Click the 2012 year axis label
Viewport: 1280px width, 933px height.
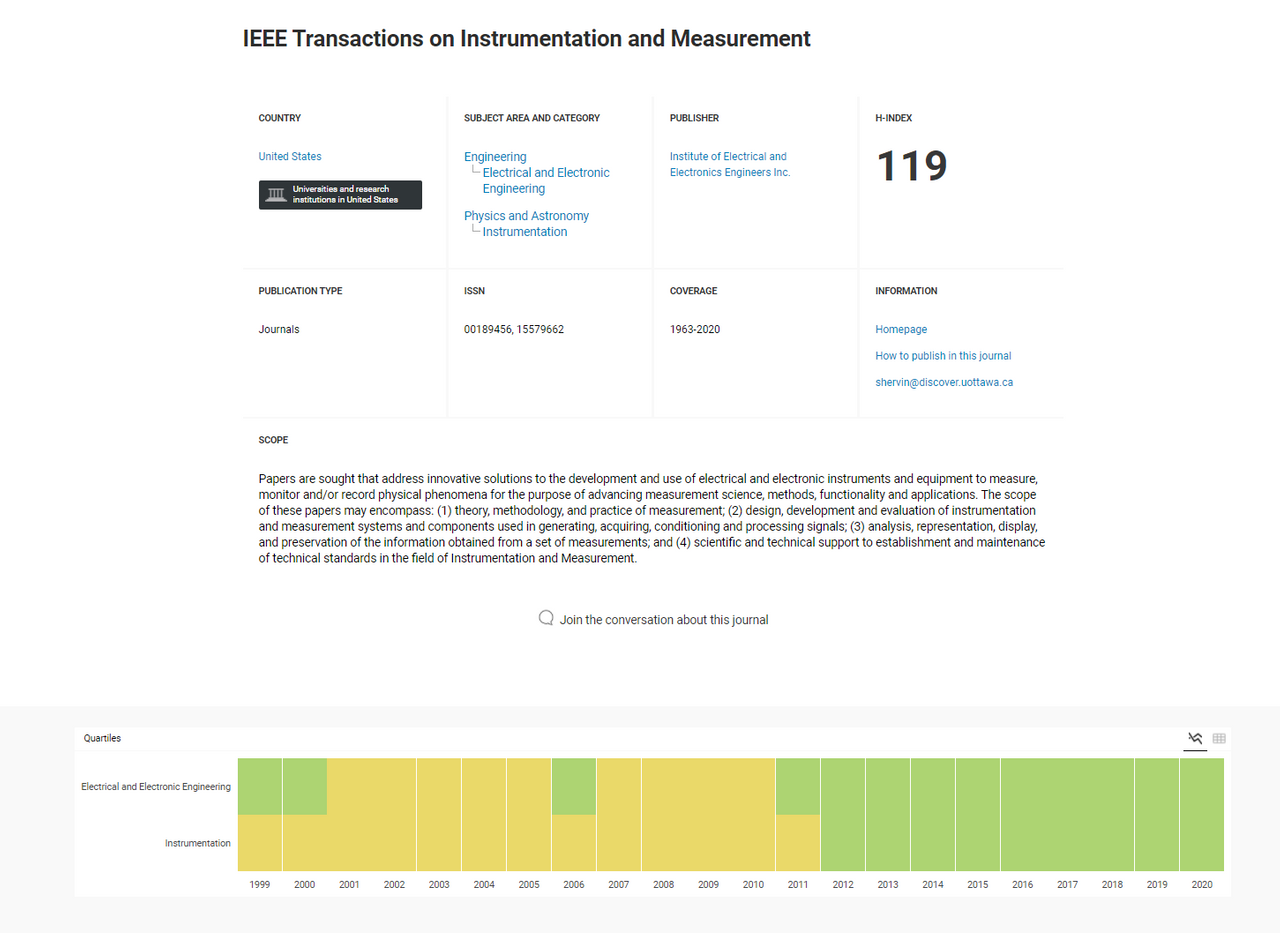843,885
